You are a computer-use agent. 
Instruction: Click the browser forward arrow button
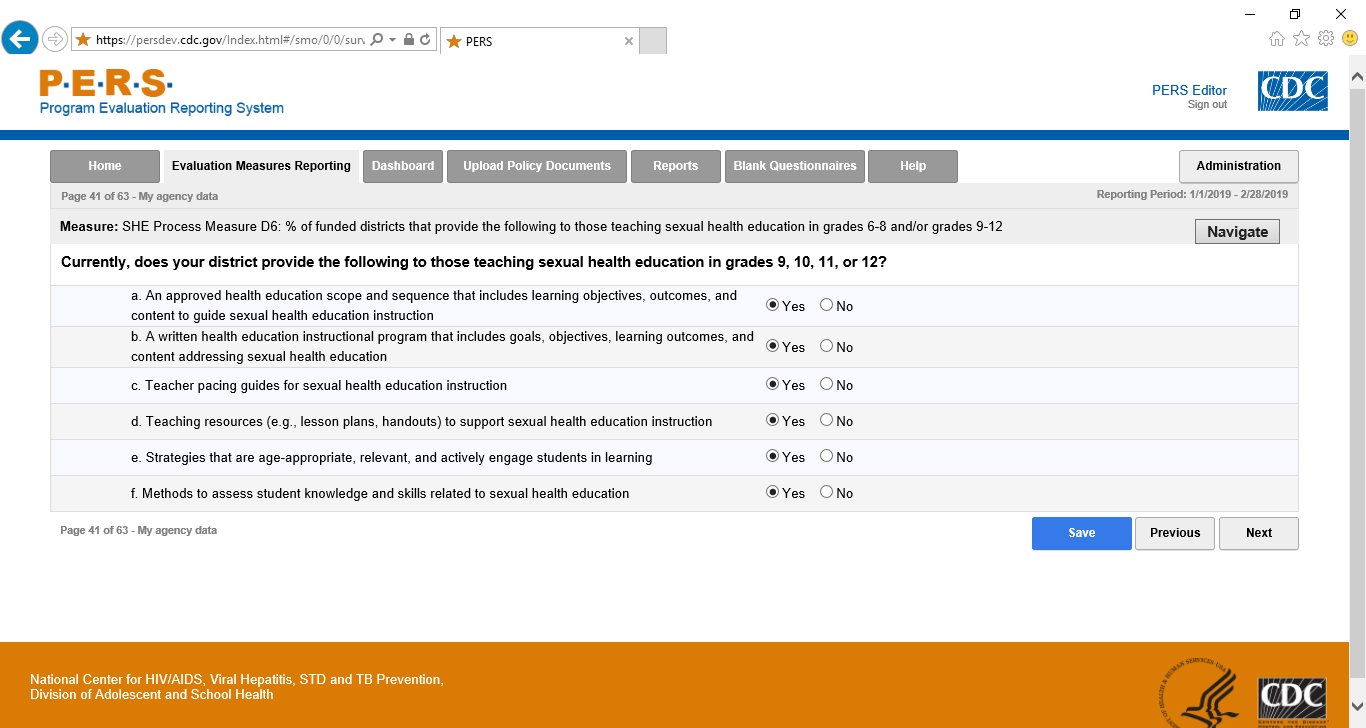(x=54, y=39)
